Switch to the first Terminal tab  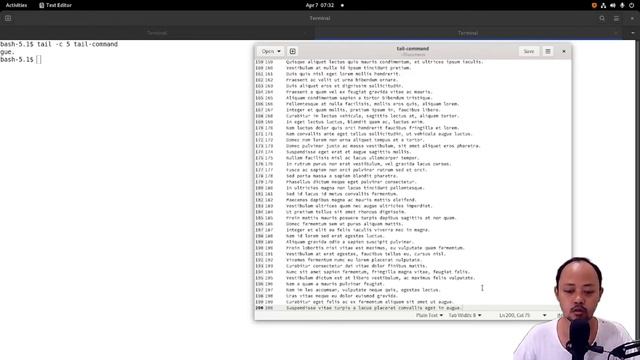tap(157, 33)
